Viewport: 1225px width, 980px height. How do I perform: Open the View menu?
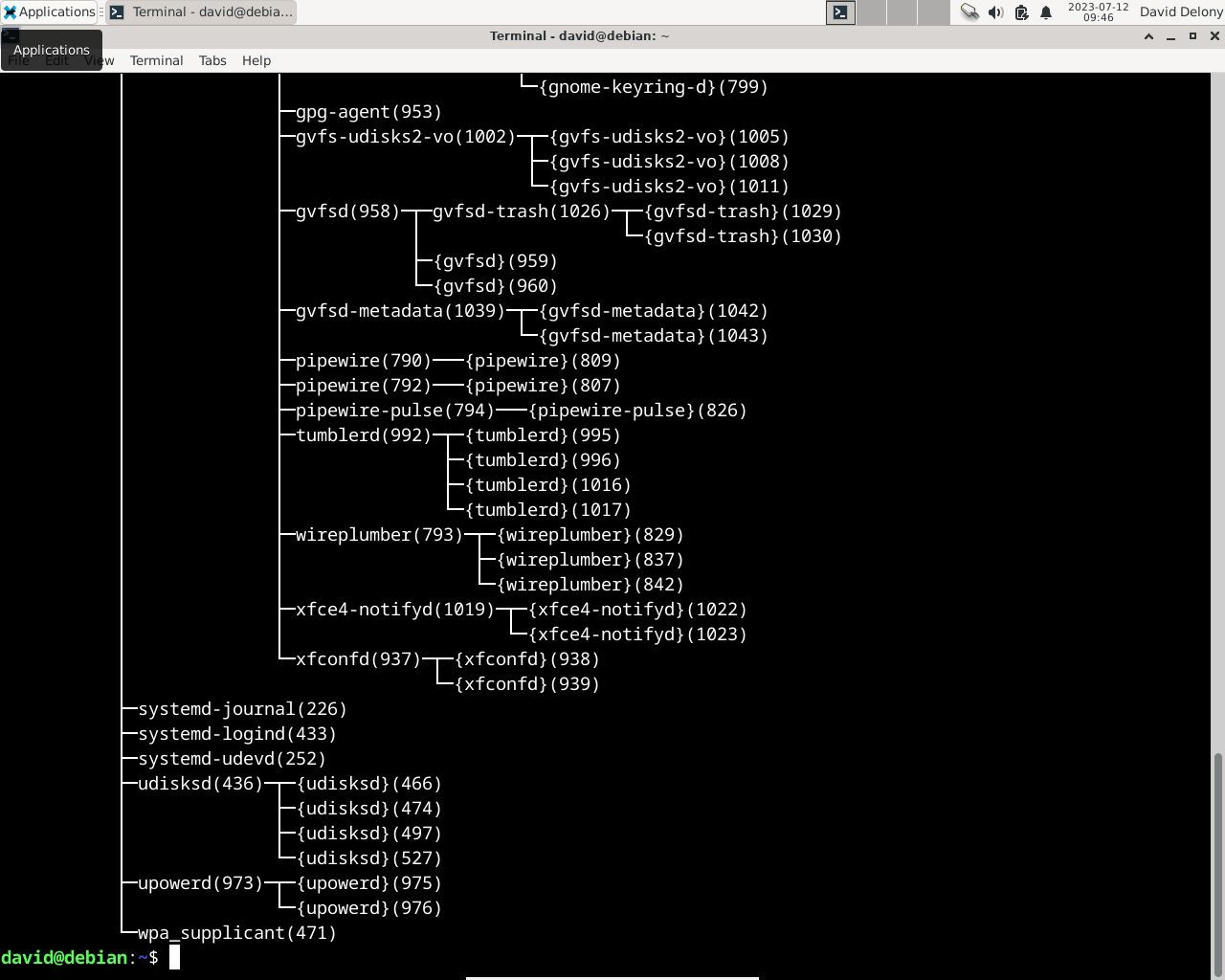tap(99, 60)
